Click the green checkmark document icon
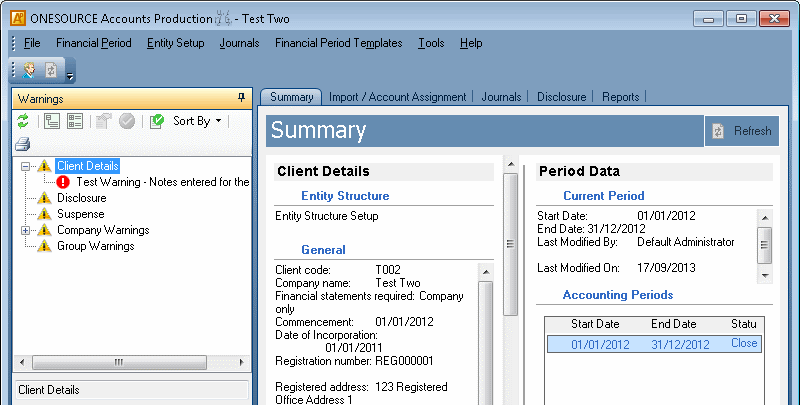The image size is (800, 405). [x=157, y=121]
